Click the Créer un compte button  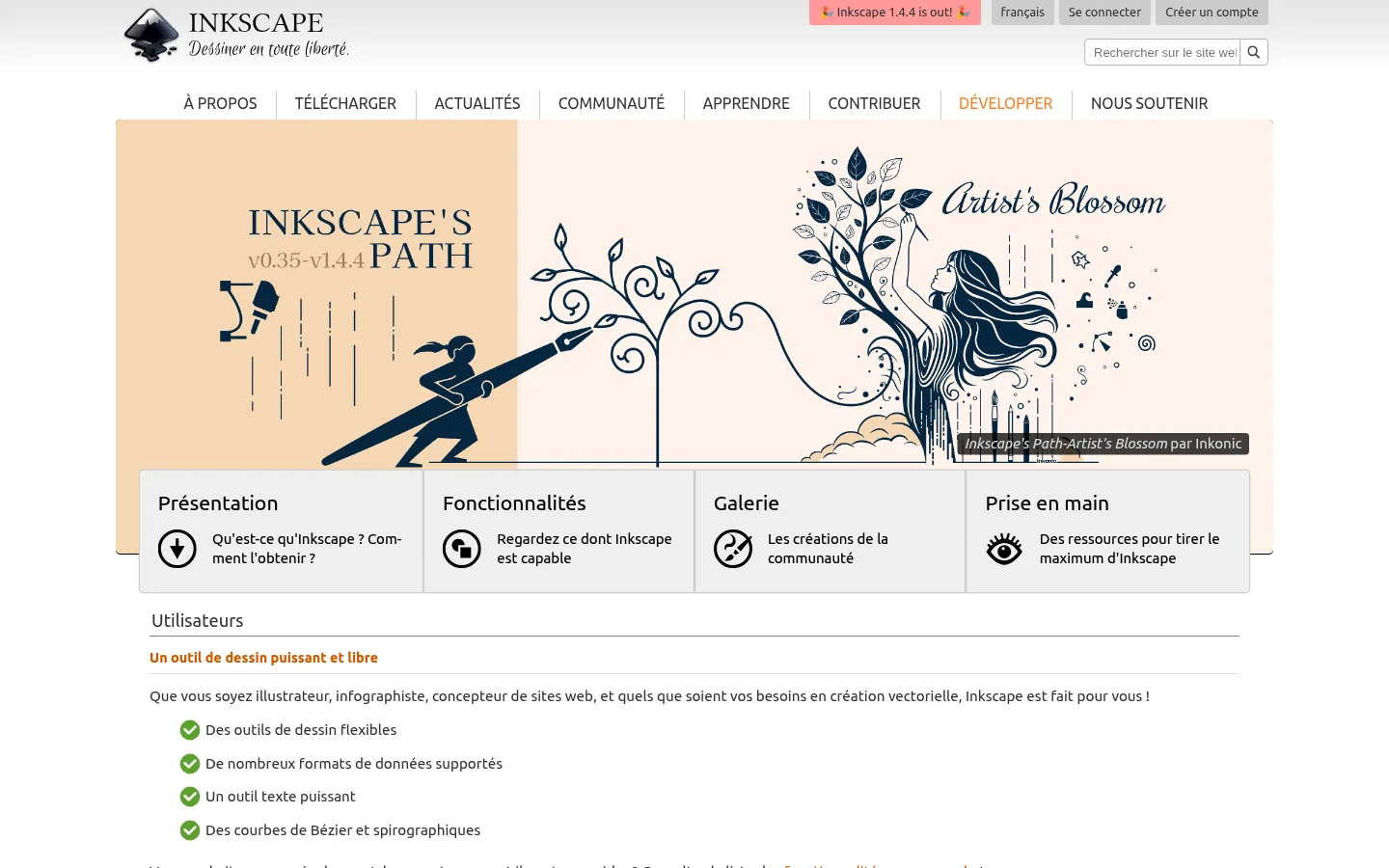(x=1212, y=13)
